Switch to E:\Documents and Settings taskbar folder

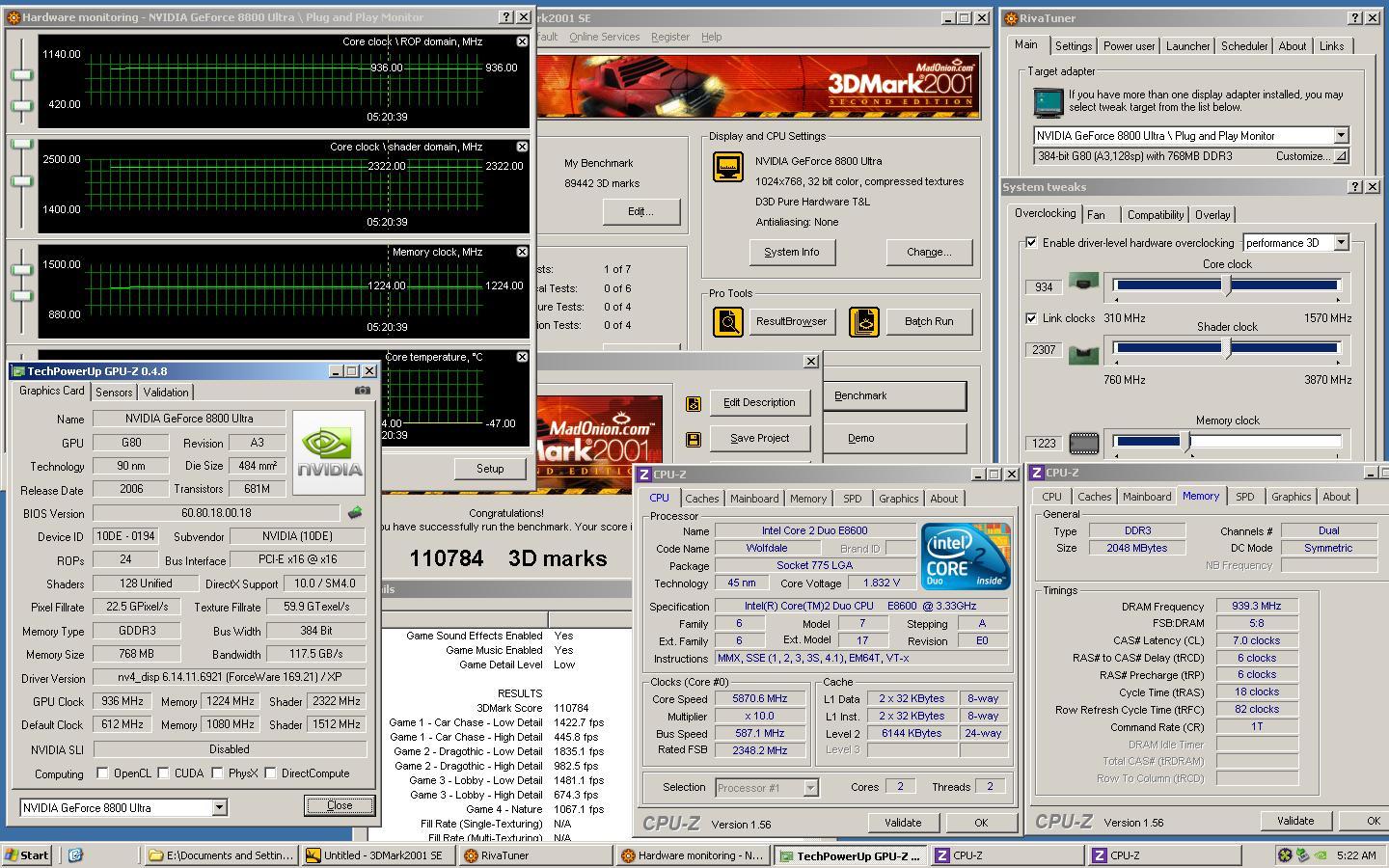click(x=222, y=854)
